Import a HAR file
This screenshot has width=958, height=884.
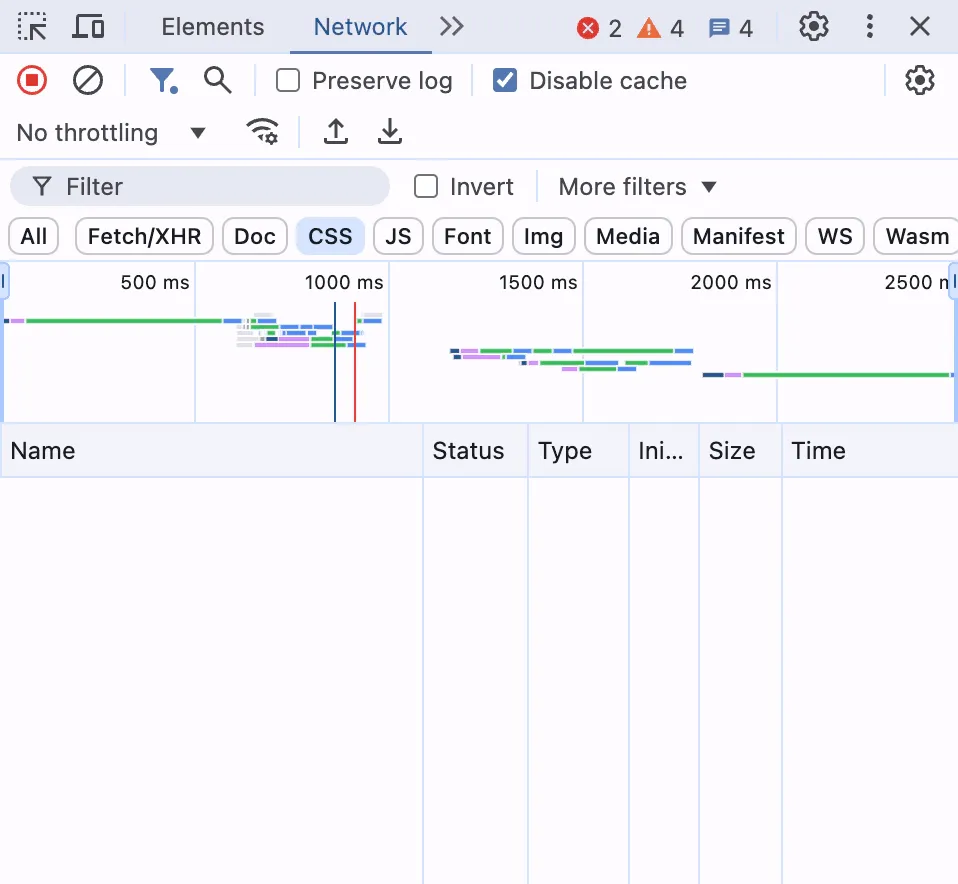[x=336, y=132]
